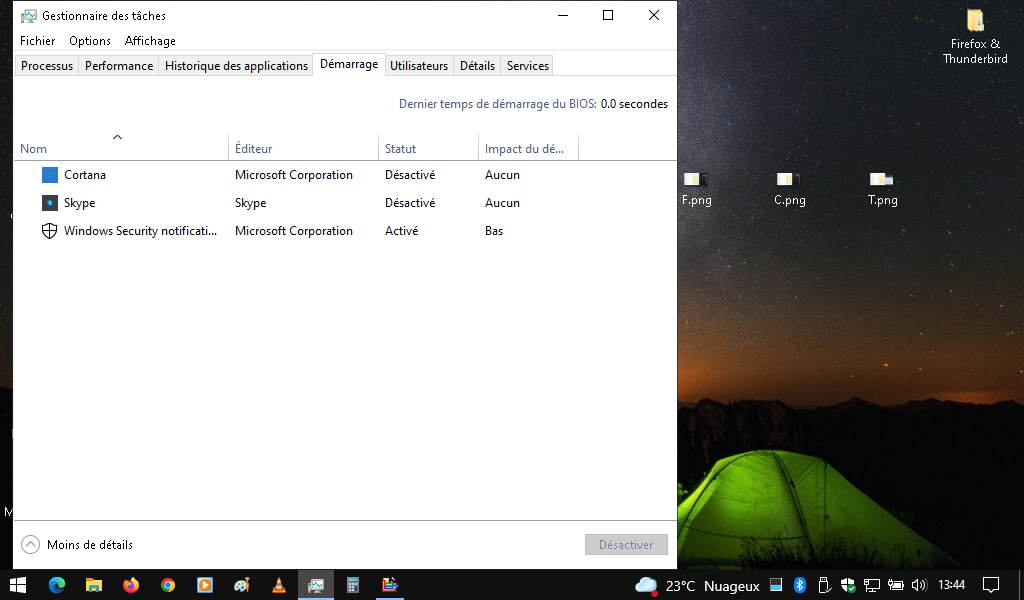This screenshot has width=1024, height=600.
Task: Click the Activé status cell
Action: [402, 230]
